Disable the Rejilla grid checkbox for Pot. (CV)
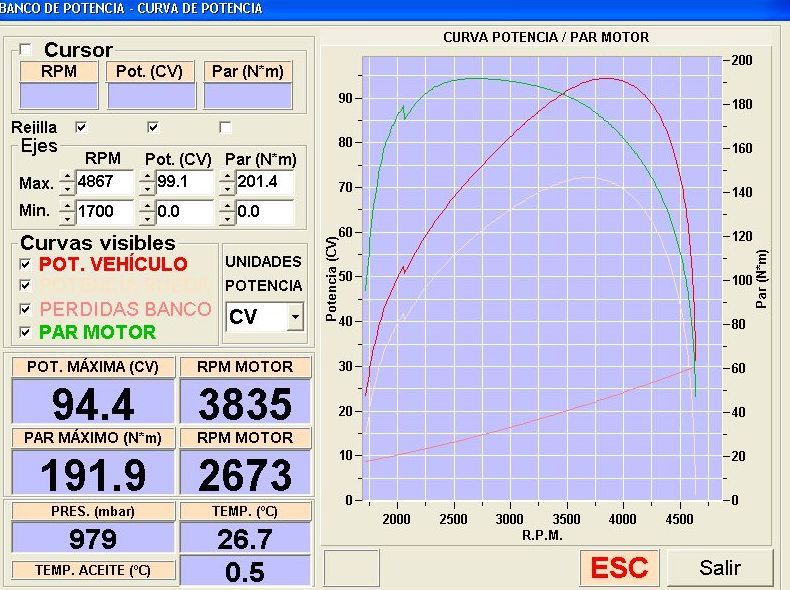 coord(153,127)
